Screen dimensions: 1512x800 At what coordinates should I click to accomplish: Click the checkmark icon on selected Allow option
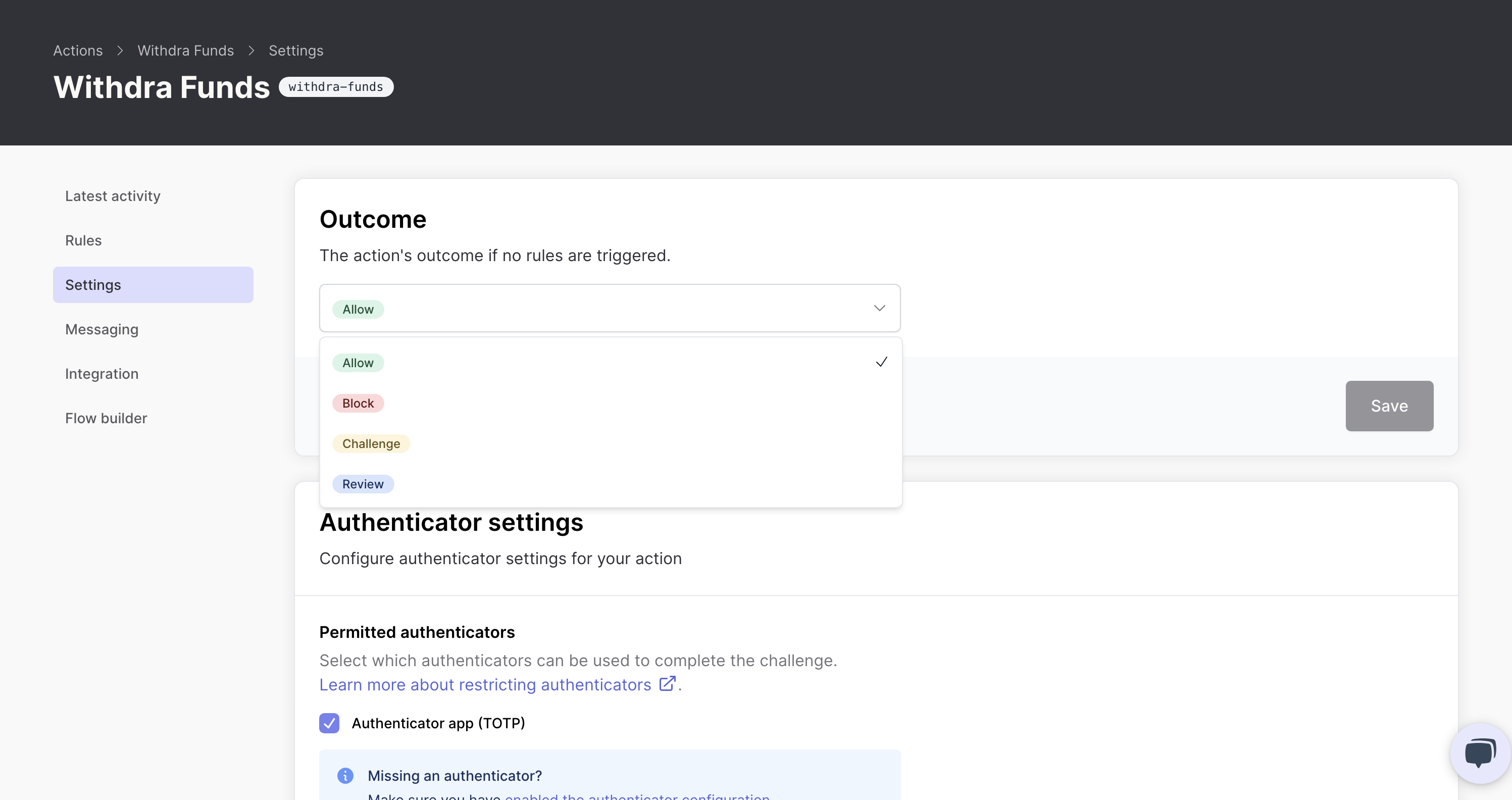coord(881,362)
